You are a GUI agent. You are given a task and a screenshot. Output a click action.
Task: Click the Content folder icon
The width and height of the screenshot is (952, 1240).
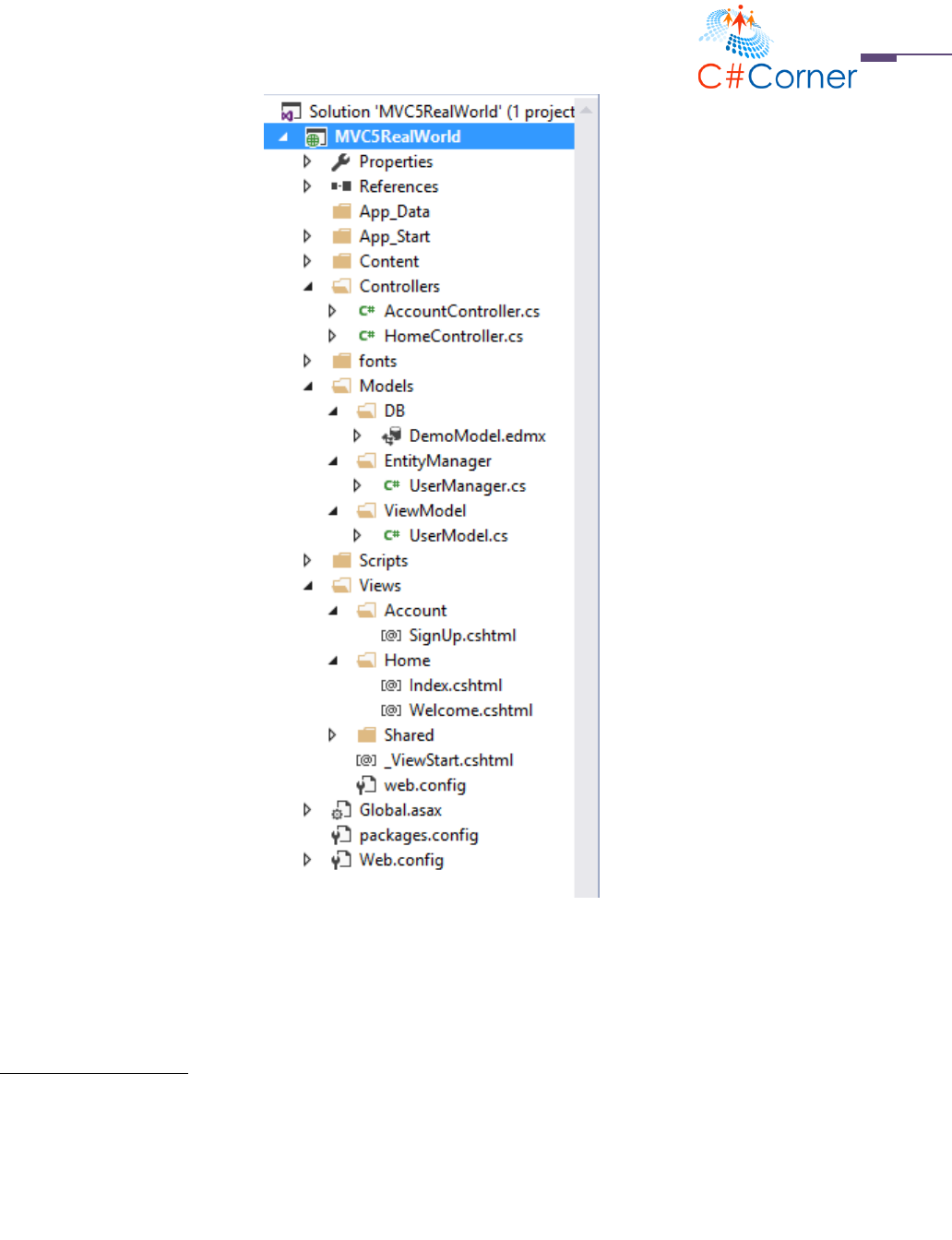[x=341, y=261]
